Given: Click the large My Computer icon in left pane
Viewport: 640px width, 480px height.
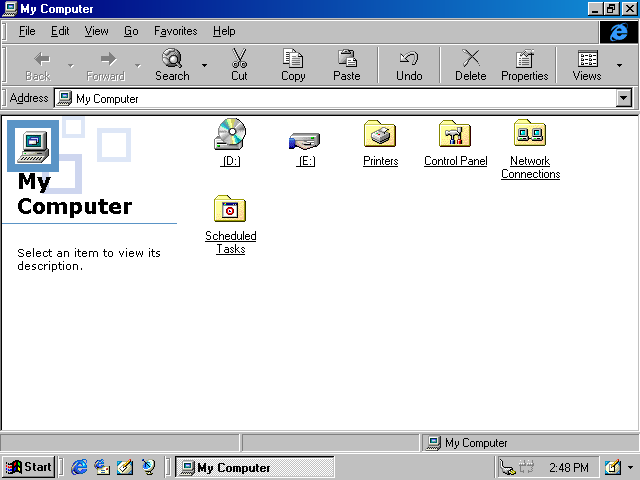Looking at the screenshot, I should 33,146.
